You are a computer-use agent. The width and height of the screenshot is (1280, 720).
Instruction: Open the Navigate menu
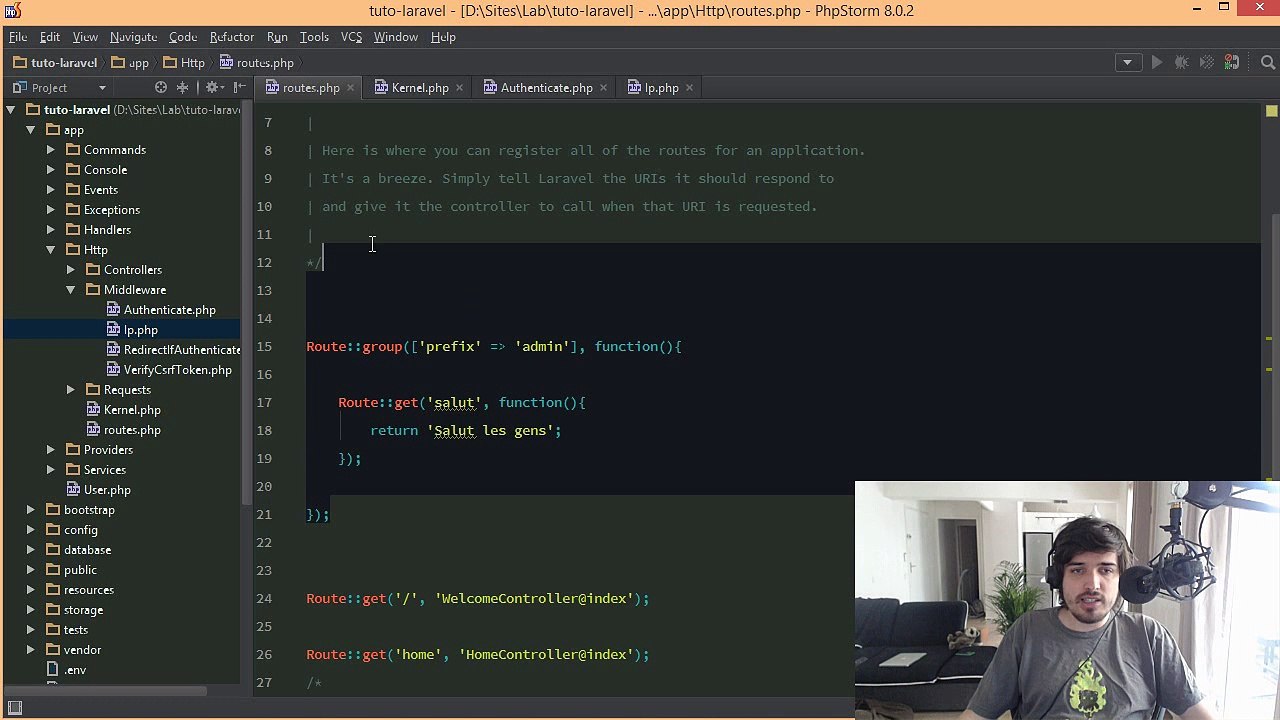pyautogui.click(x=133, y=37)
